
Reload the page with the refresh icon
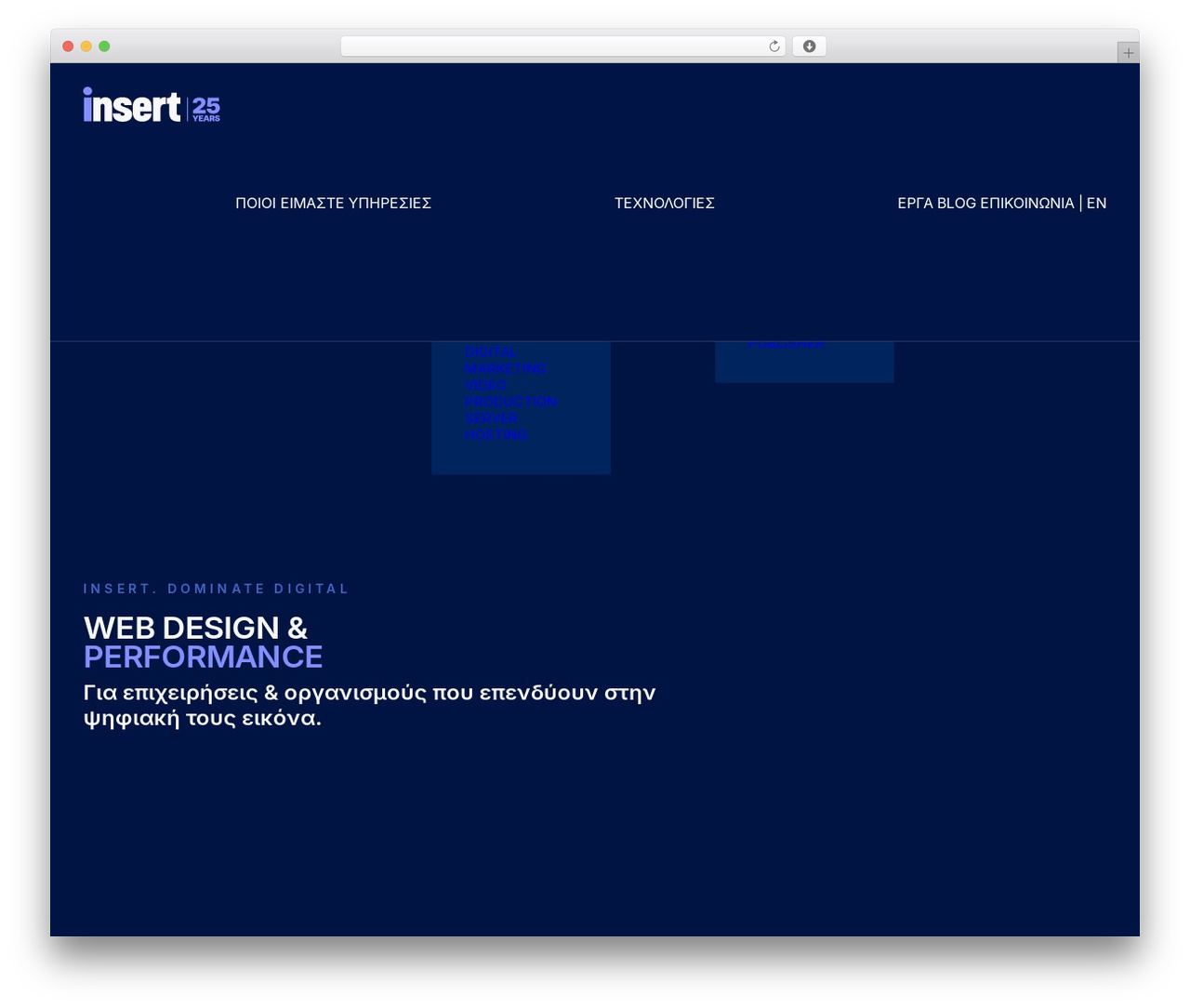[x=774, y=46]
